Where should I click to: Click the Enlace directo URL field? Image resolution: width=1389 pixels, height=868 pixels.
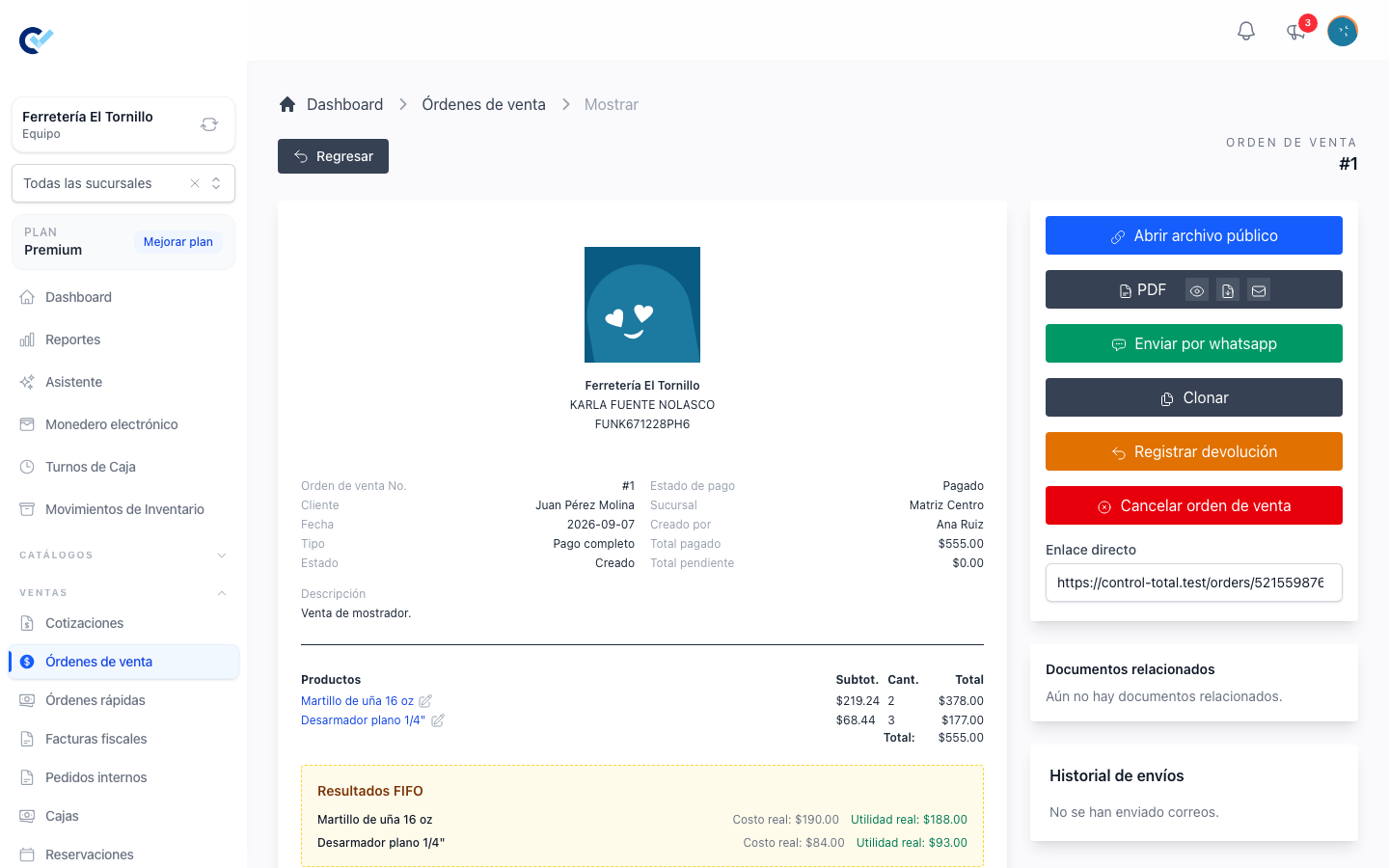pos(1194,583)
